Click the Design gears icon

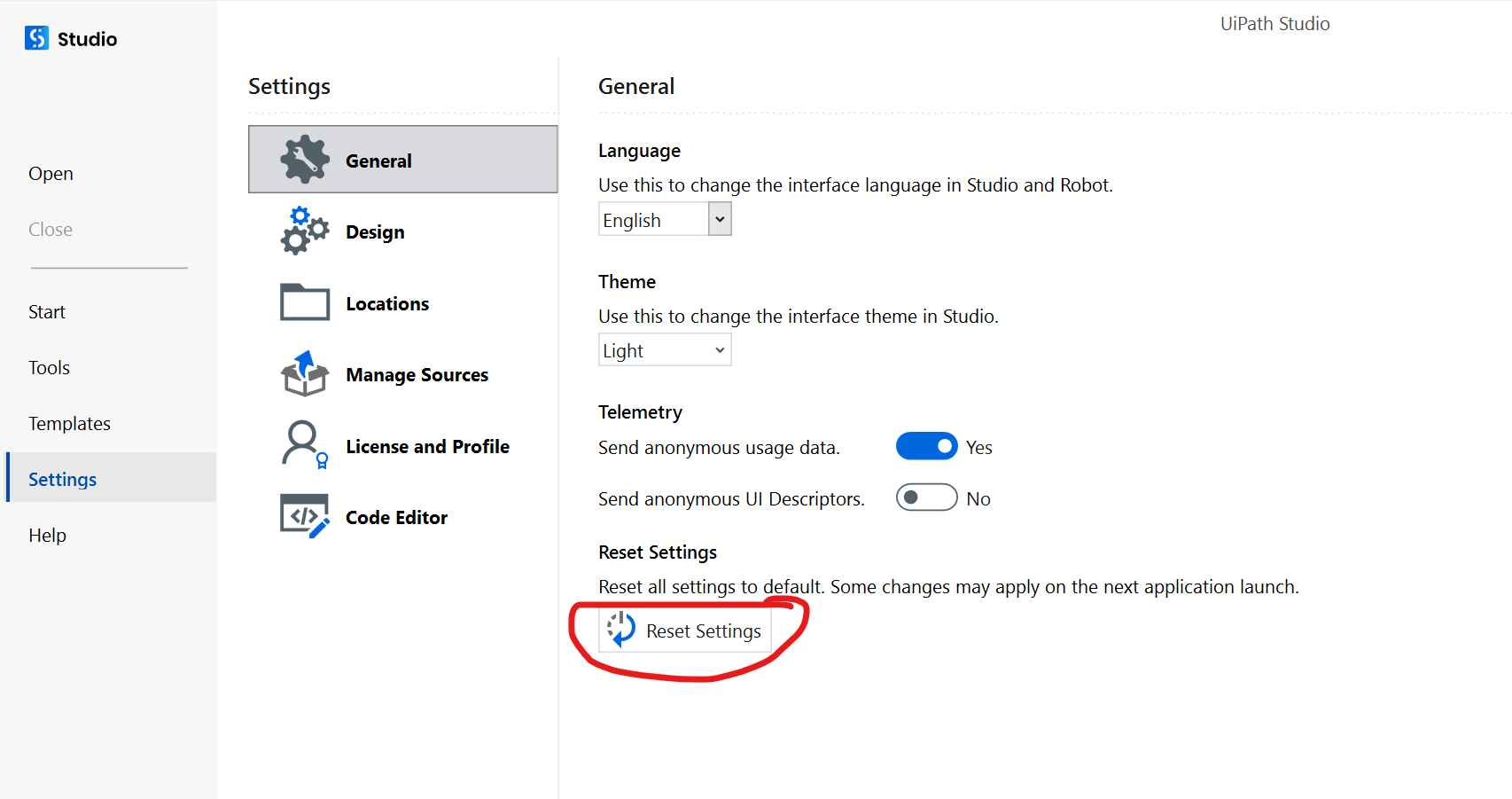pyautogui.click(x=305, y=231)
